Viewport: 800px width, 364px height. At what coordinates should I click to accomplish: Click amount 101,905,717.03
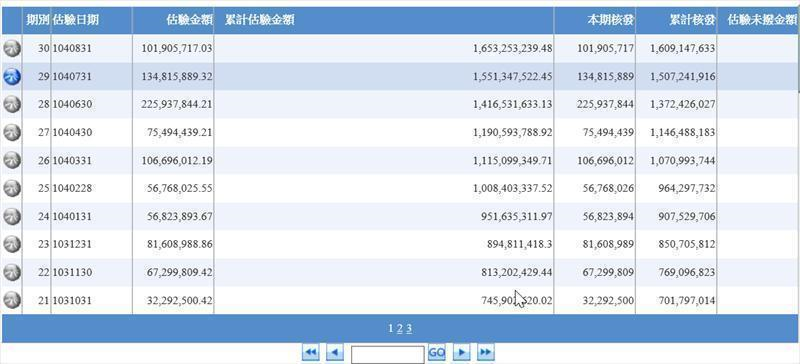coord(177,48)
